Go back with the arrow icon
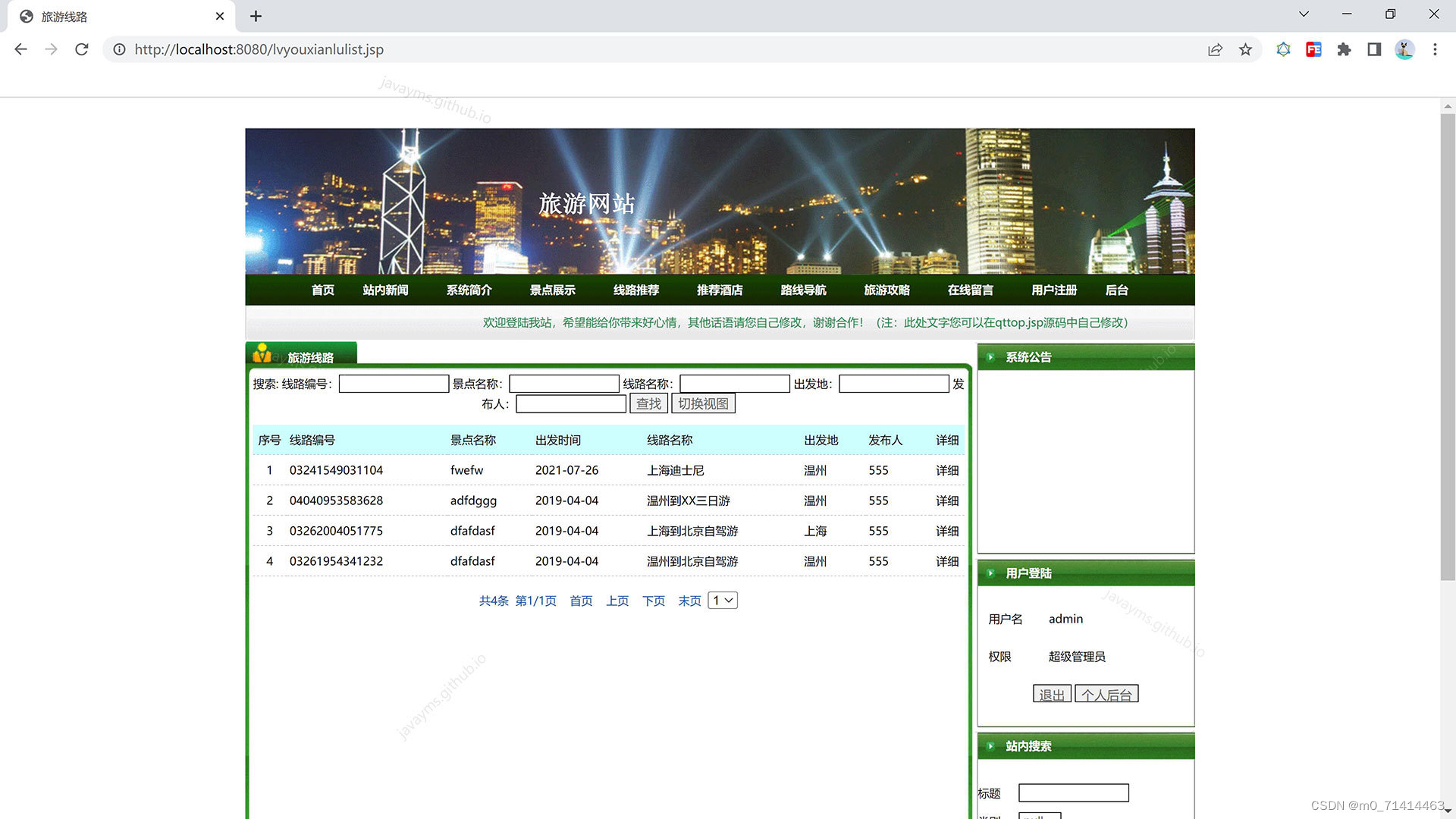The height and width of the screenshot is (819, 1456). tap(20, 49)
